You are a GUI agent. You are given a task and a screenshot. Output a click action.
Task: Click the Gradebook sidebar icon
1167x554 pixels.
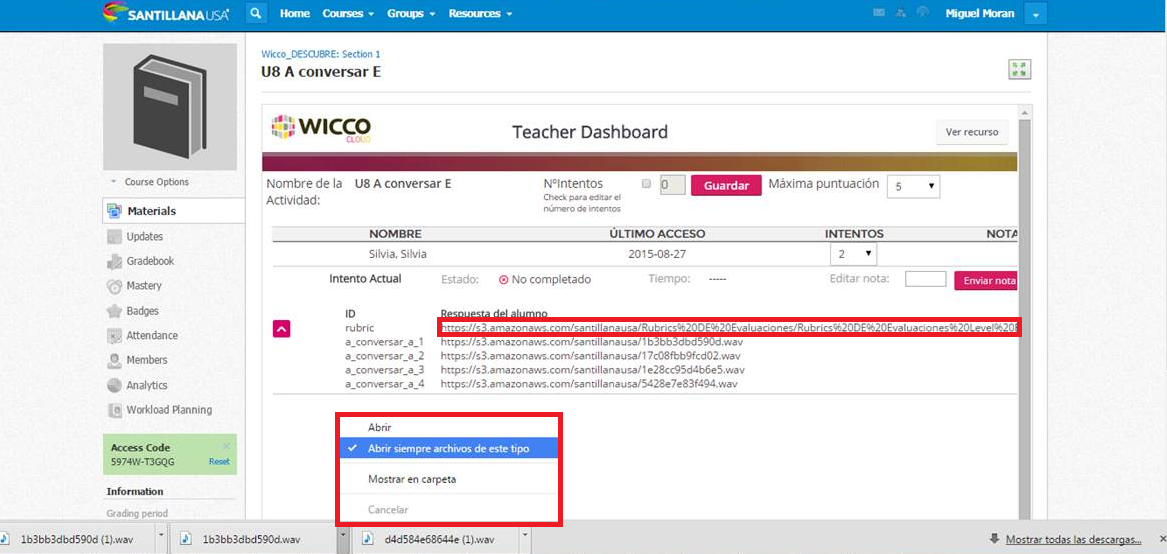click(x=114, y=261)
